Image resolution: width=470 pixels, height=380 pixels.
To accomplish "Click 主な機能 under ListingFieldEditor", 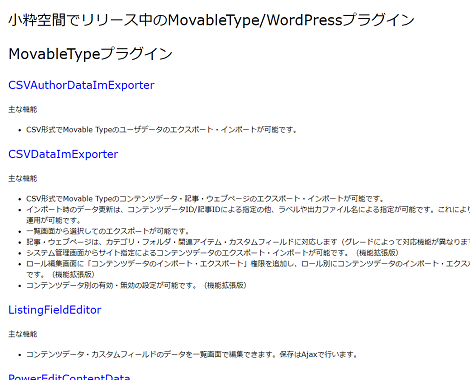I will 23,334.
